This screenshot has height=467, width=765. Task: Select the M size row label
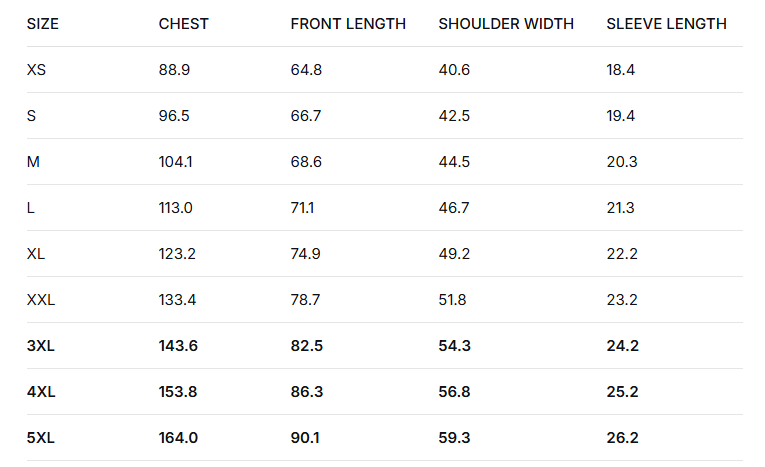(33, 162)
